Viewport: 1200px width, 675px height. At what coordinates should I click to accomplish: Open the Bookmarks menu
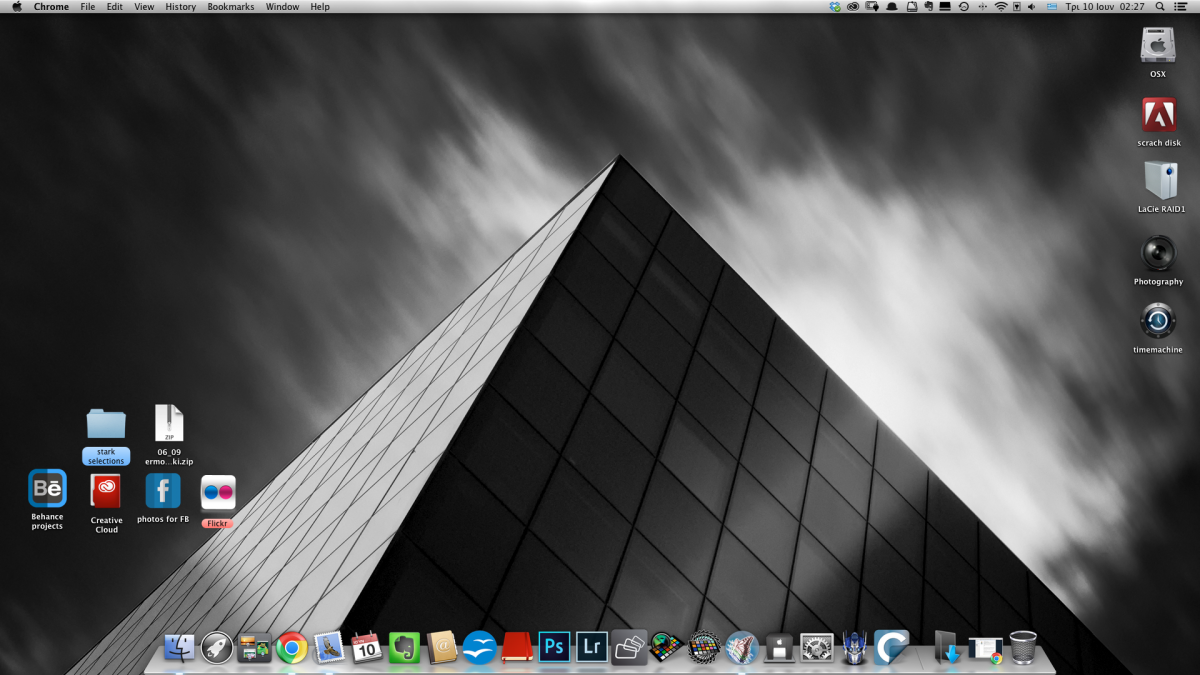[x=231, y=7]
